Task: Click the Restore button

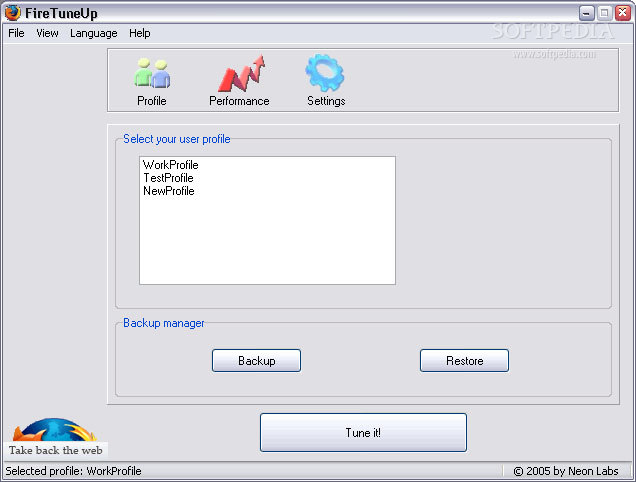Action: click(x=464, y=360)
